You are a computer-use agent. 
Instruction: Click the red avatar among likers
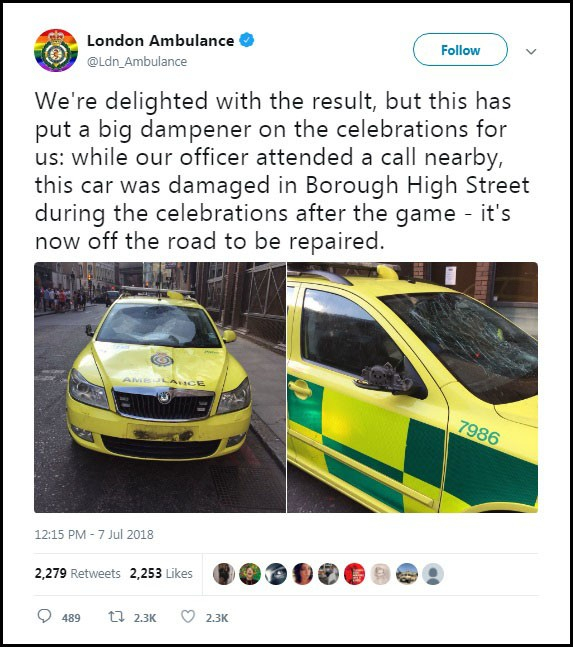pyautogui.click(x=354, y=574)
